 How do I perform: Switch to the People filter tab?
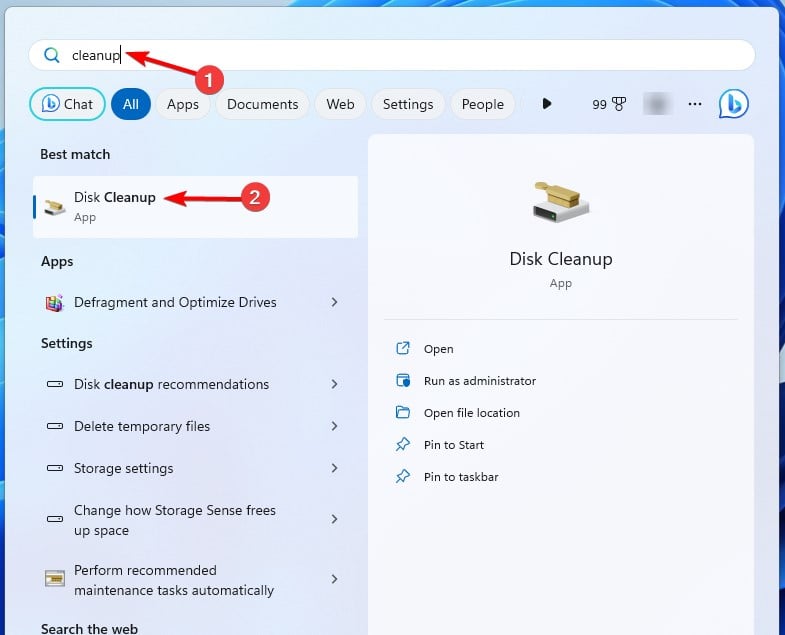tap(483, 104)
